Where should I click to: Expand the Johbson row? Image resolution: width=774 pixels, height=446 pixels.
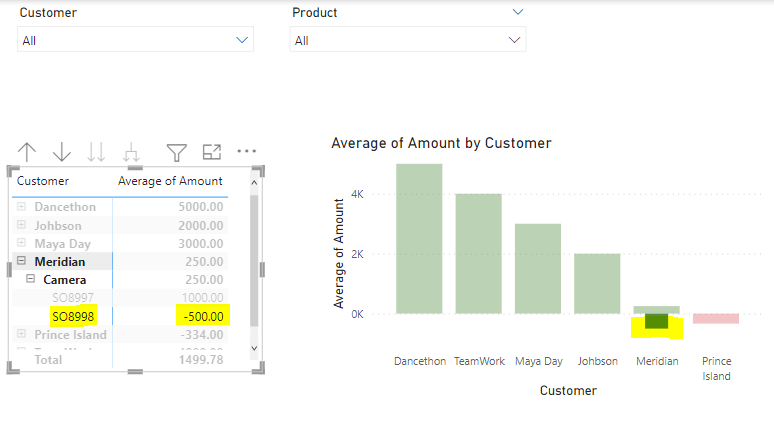tap(21, 225)
